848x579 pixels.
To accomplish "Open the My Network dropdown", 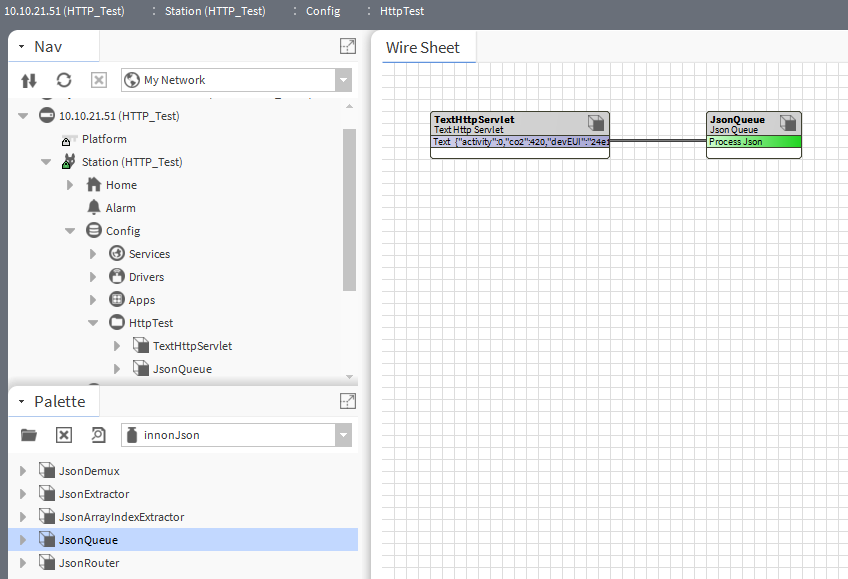I will [x=343, y=80].
